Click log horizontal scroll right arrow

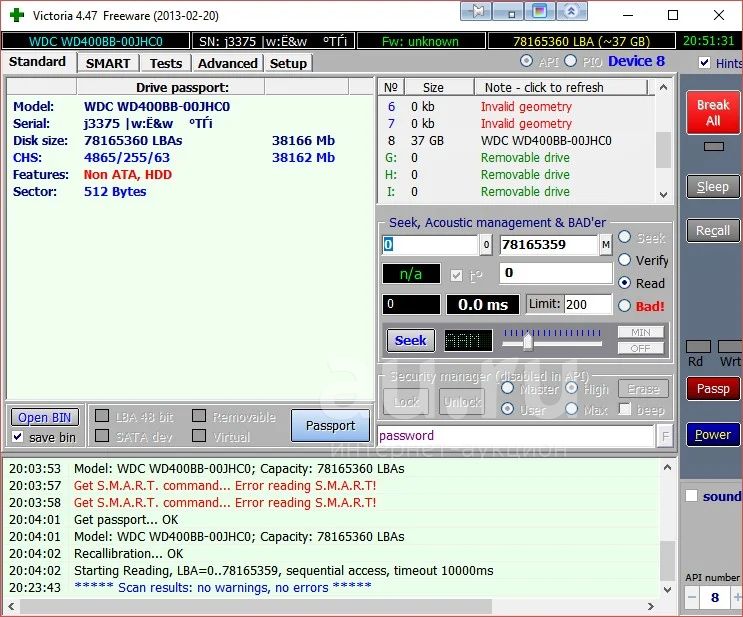651,606
